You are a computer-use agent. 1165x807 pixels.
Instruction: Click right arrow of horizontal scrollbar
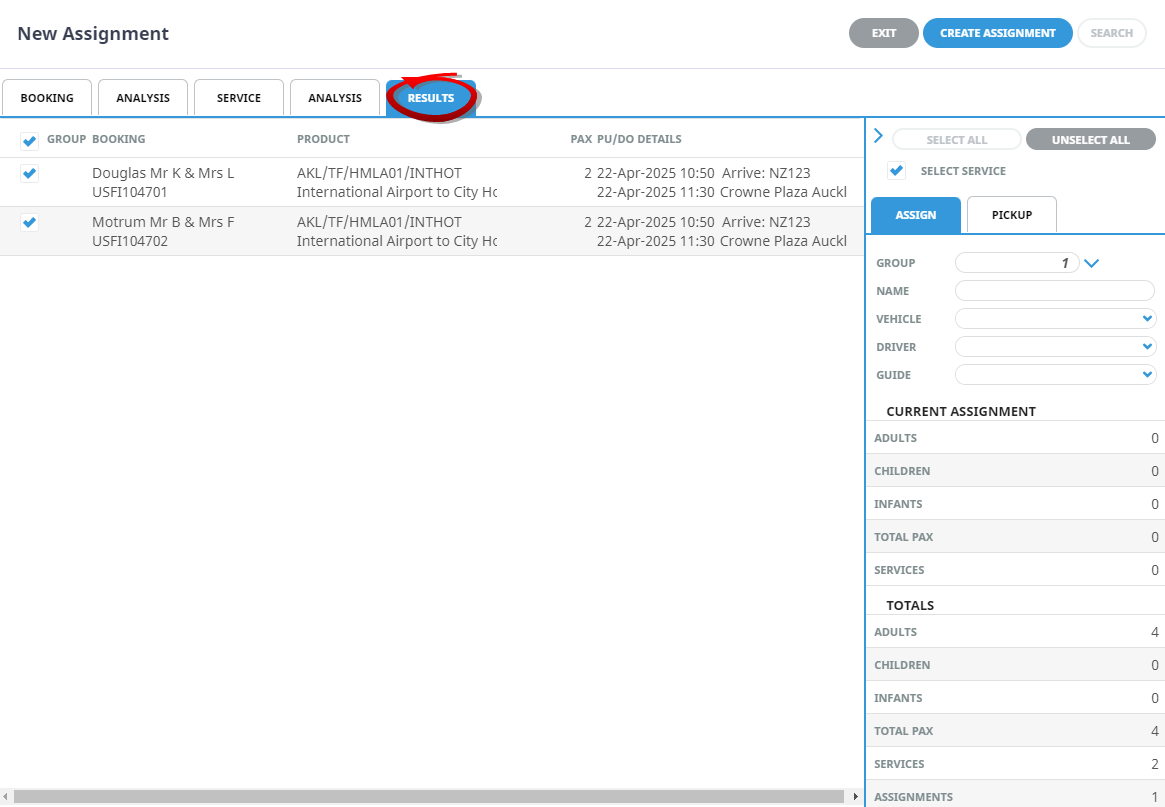pos(855,797)
